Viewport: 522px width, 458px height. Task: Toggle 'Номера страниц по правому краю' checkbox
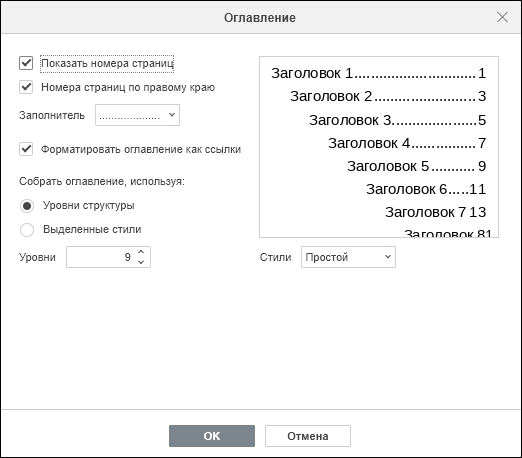point(26,87)
